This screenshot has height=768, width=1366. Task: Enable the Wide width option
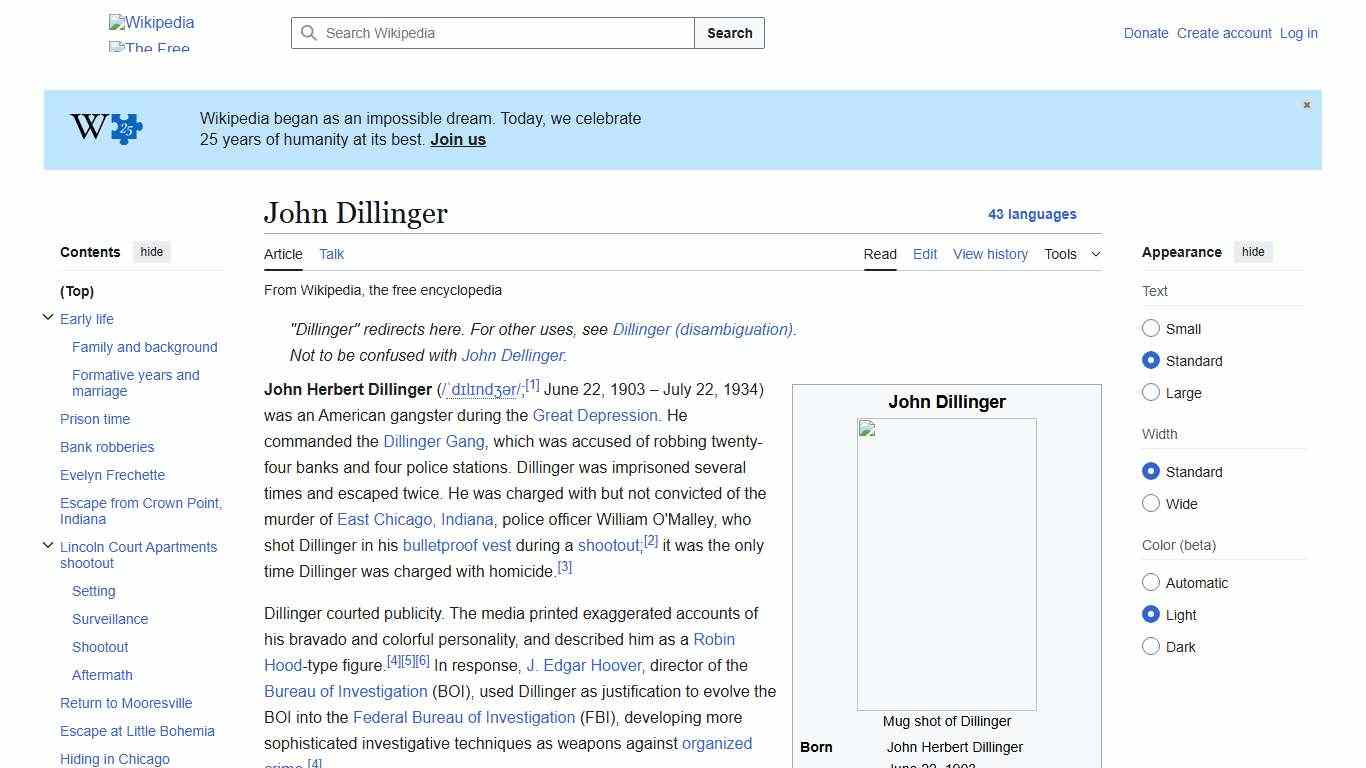(x=1151, y=504)
